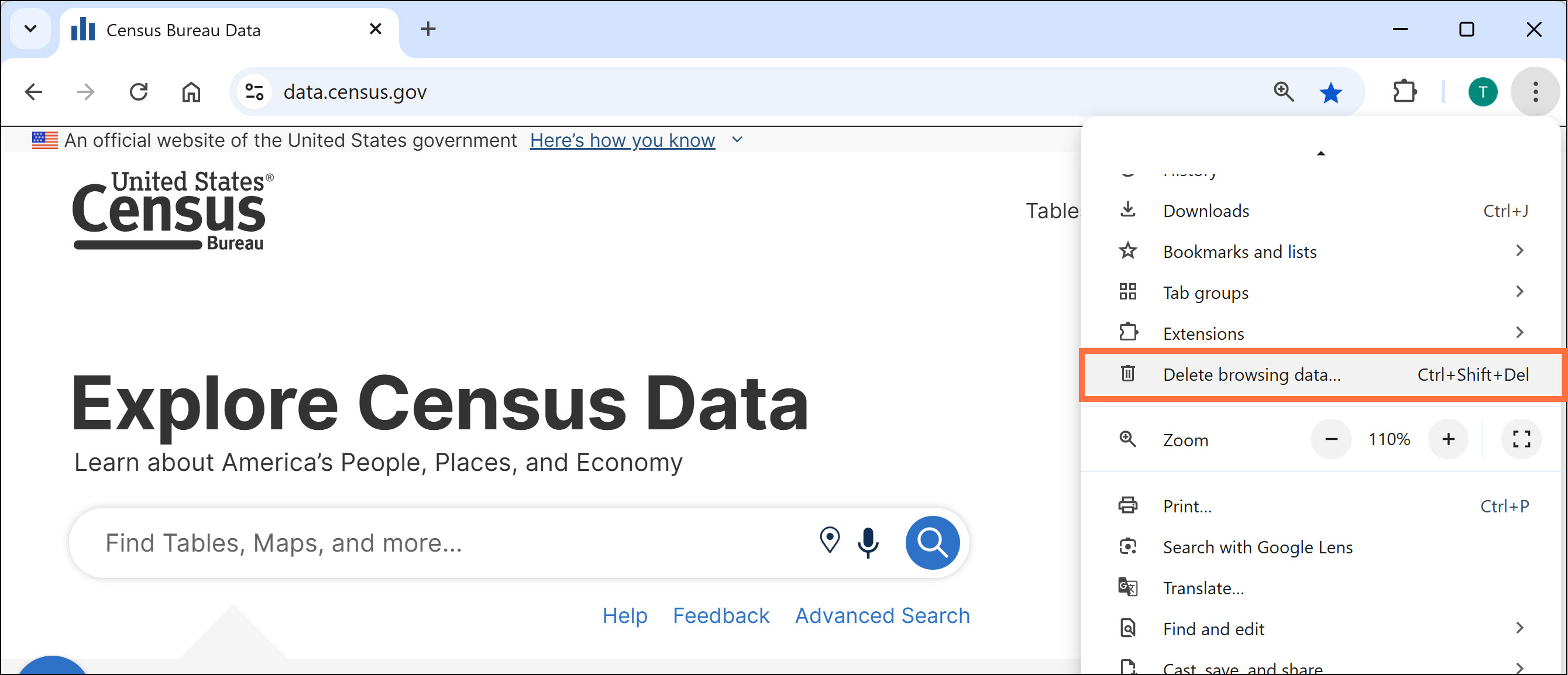Image resolution: width=1568 pixels, height=675 pixels.
Task: Click the trash icon beside Delete browsing data
Action: 1128,373
